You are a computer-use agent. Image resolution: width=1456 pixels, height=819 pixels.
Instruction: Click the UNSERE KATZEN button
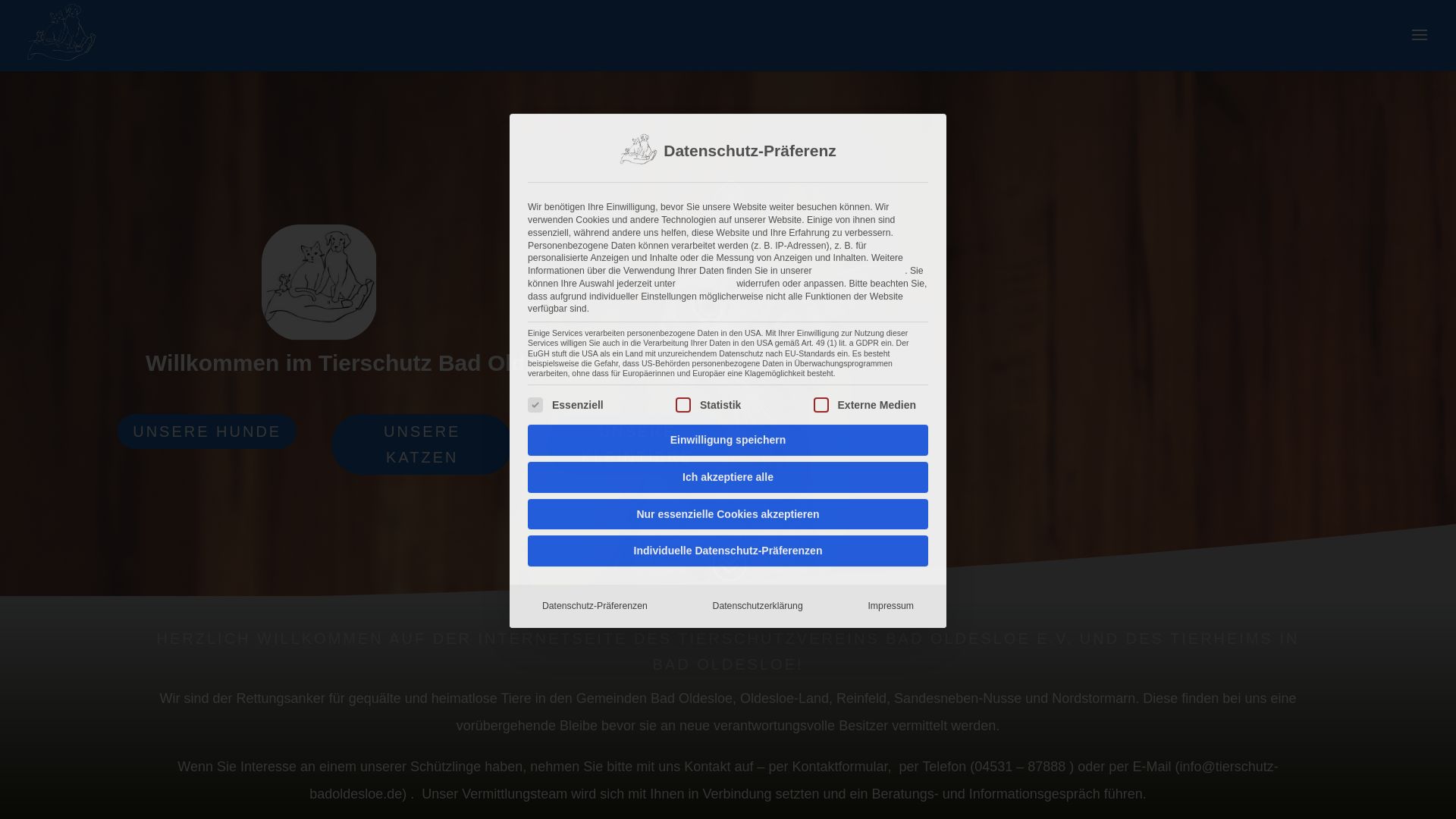(422, 444)
